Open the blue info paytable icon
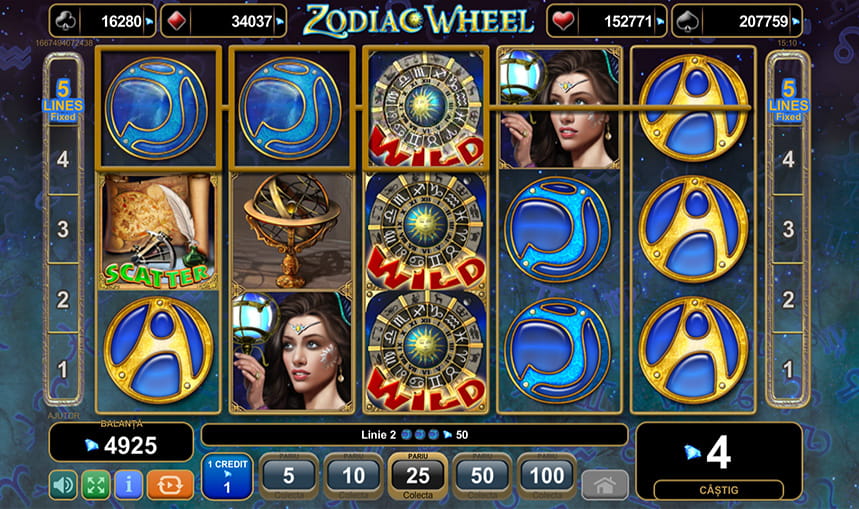Screen dimensions: 859x509 click(x=129, y=485)
